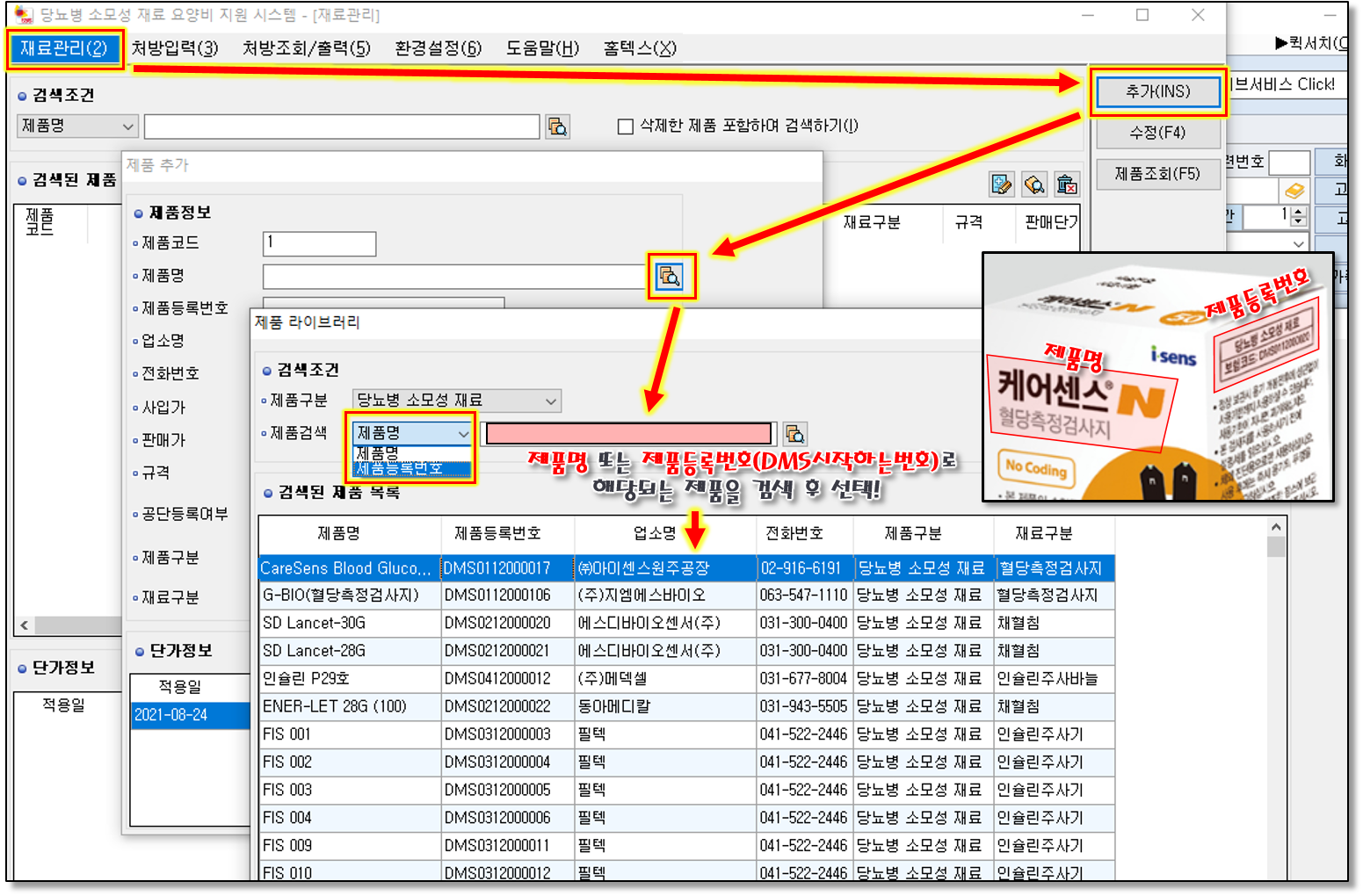Open the 처방조회/출력(5) menu
This screenshot has height=896, width=1363.
(306, 48)
